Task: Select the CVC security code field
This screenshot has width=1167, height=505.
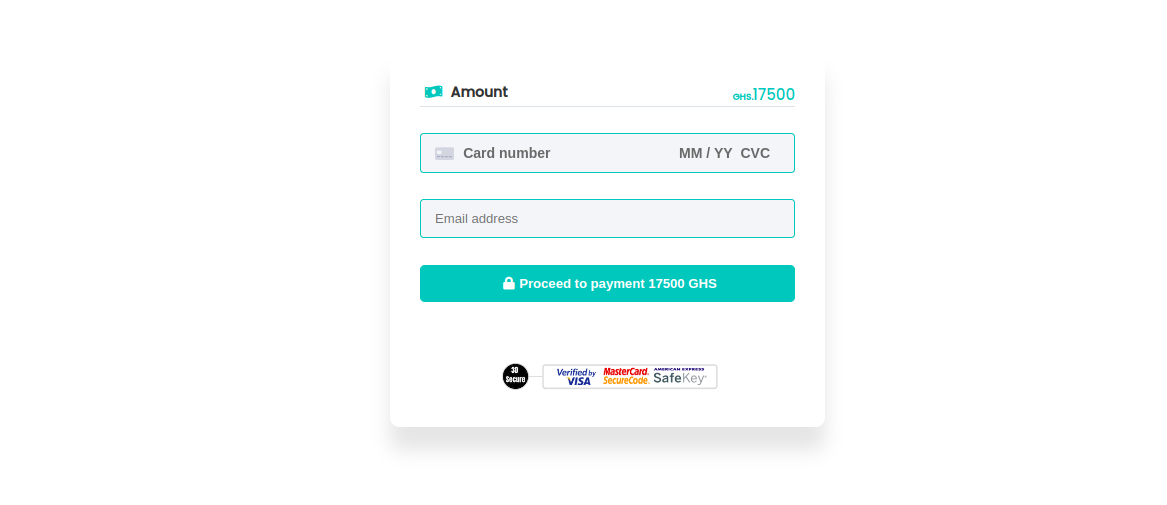Action: coord(755,154)
